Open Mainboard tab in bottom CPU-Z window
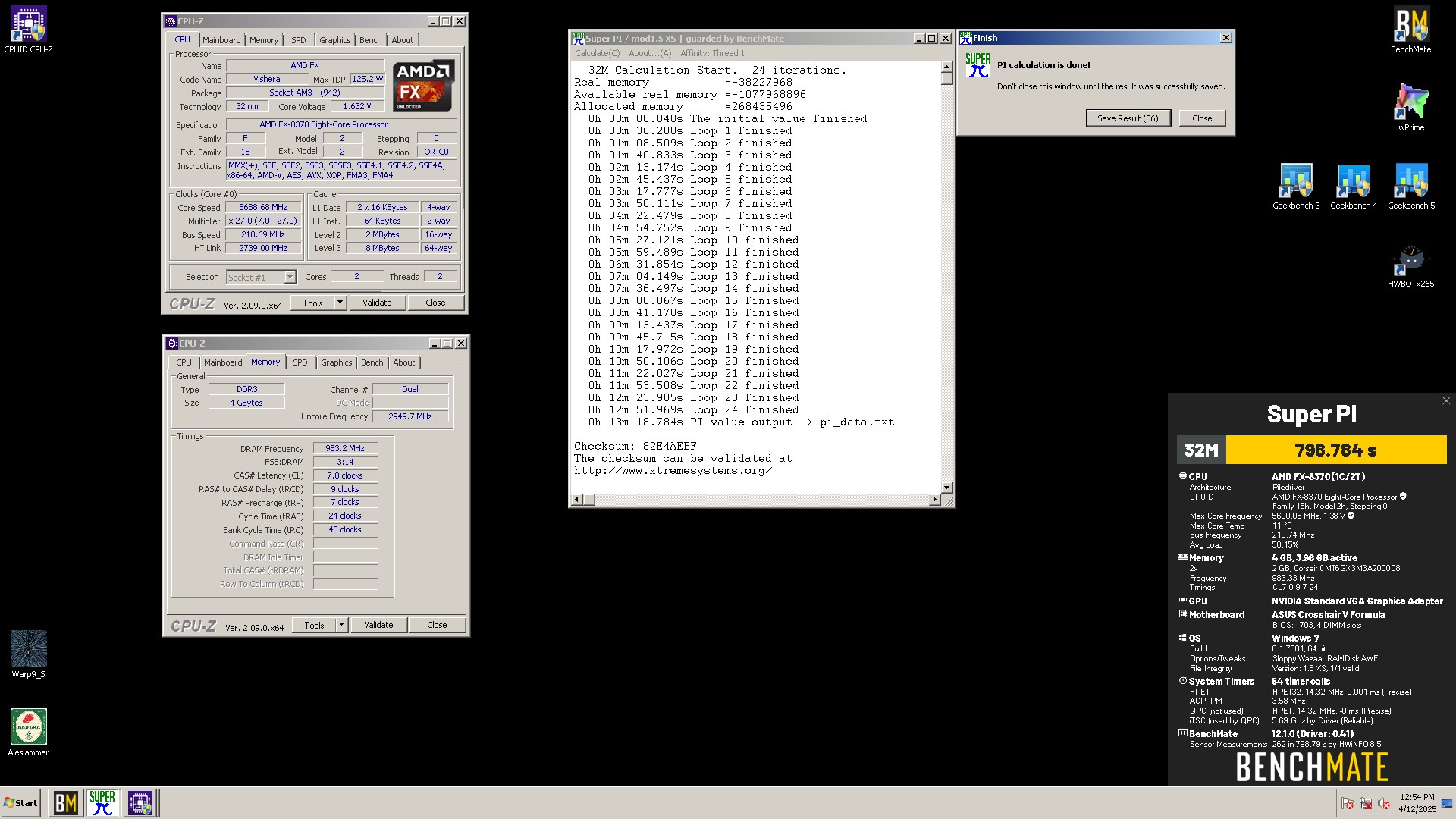This screenshot has height=819, width=1456. (223, 362)
